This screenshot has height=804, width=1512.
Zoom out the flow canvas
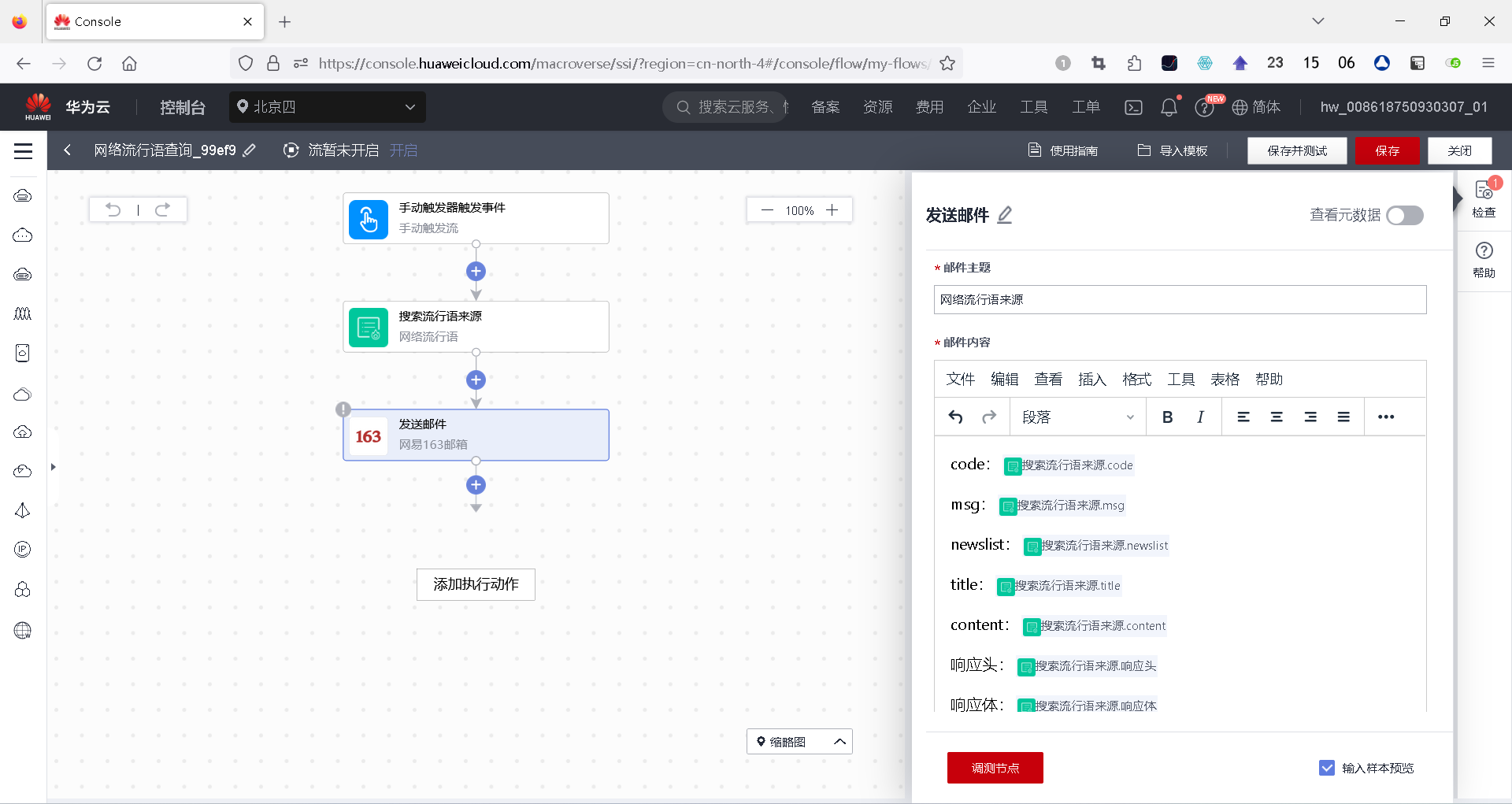[767, 210]
